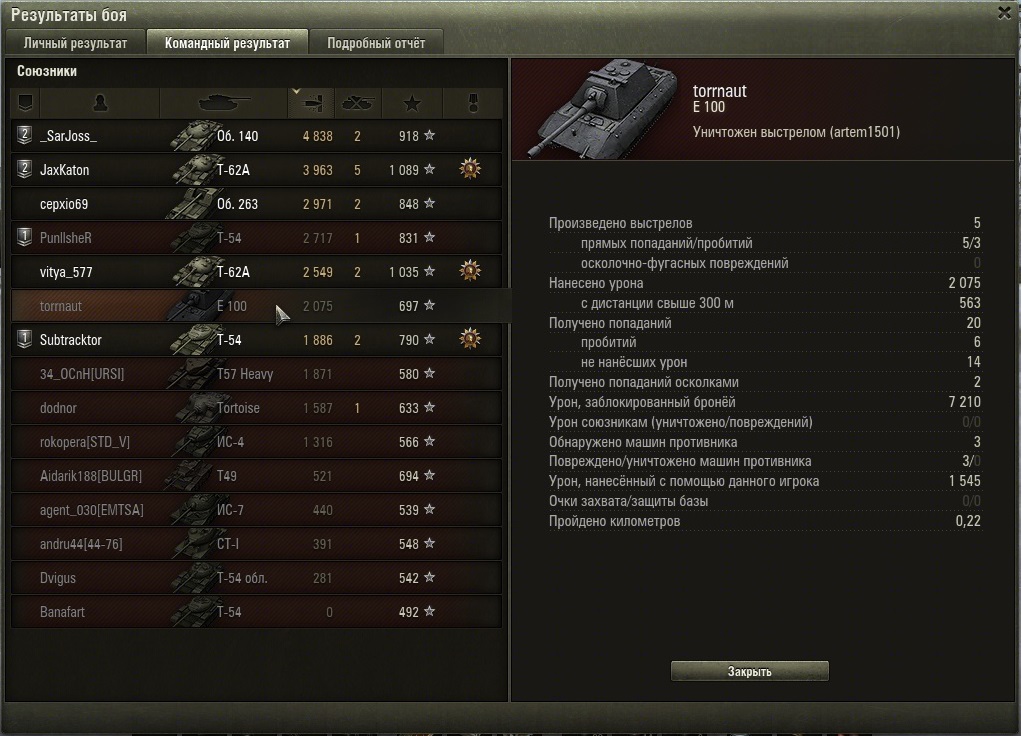The image size is (1022, 736).
Task: Select Banafart T-54 row
Action: pos(257,612)
